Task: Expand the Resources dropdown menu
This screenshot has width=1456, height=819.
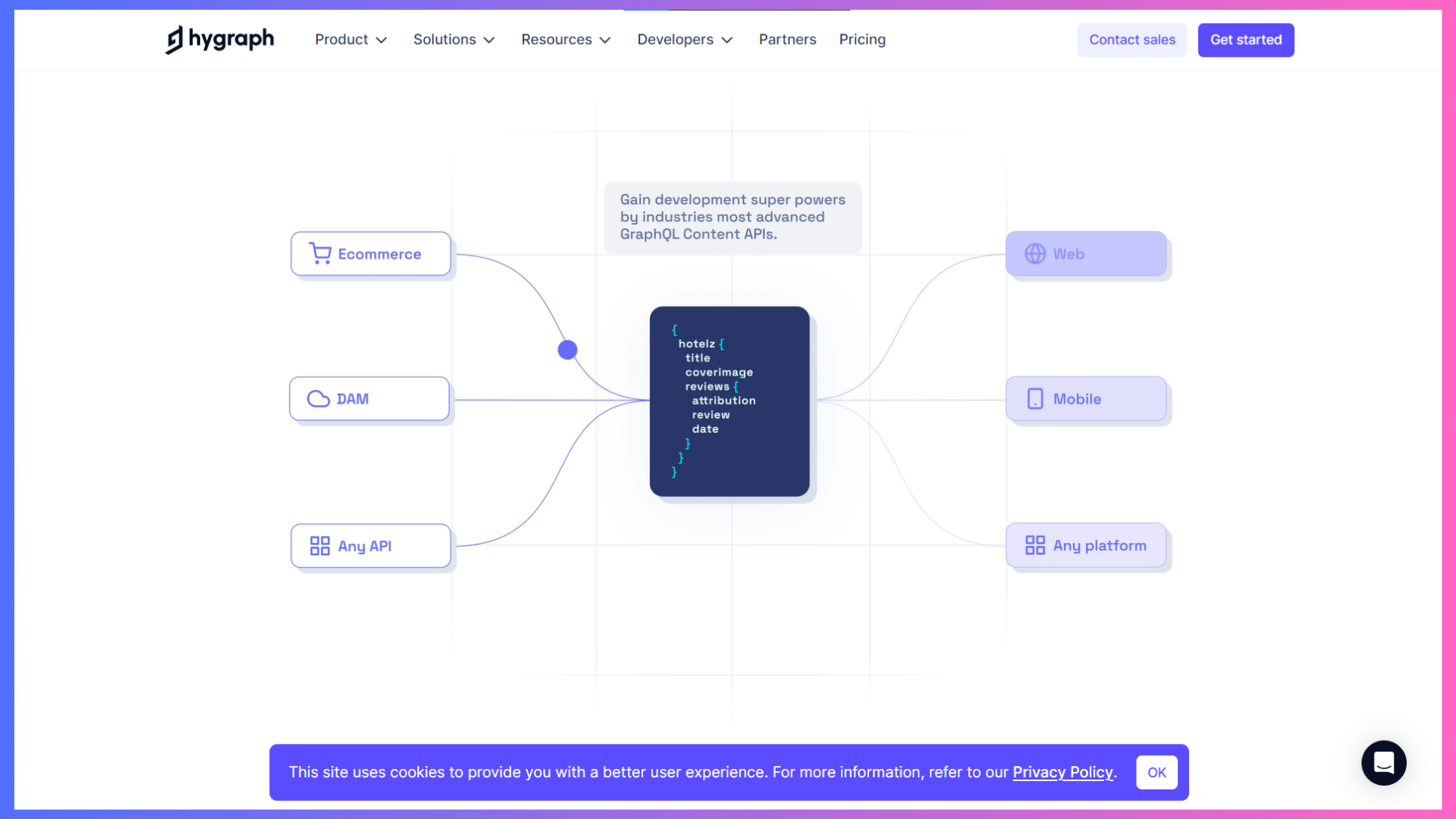Action: pyautogui.click(x=566, y=39)
